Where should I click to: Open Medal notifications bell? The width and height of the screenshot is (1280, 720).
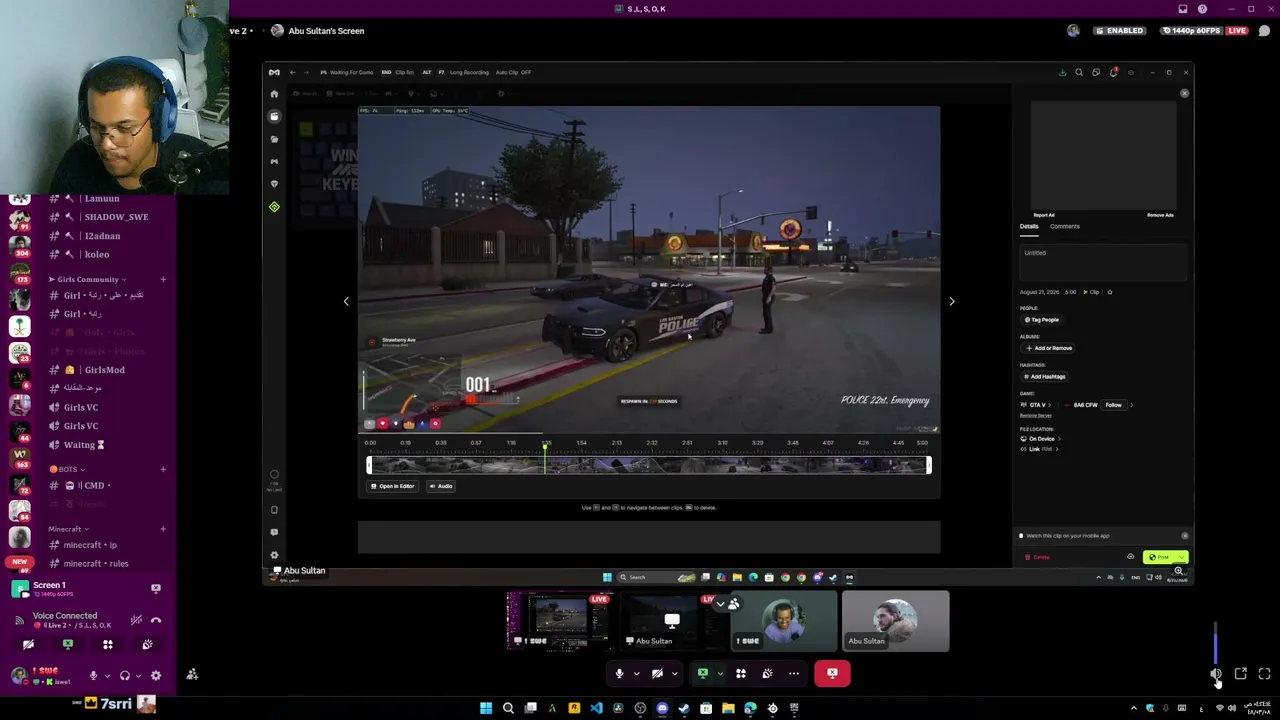1113,72
